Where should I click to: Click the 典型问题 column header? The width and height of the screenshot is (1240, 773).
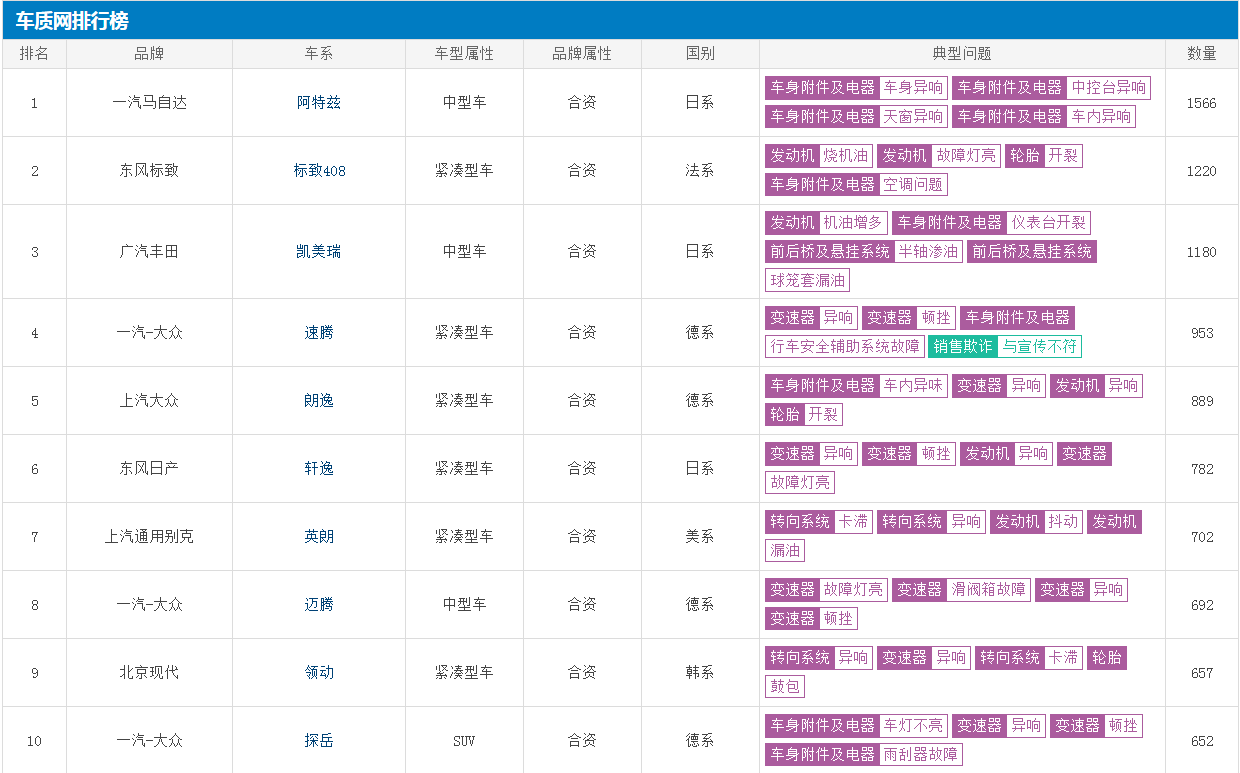pos(962,54)
